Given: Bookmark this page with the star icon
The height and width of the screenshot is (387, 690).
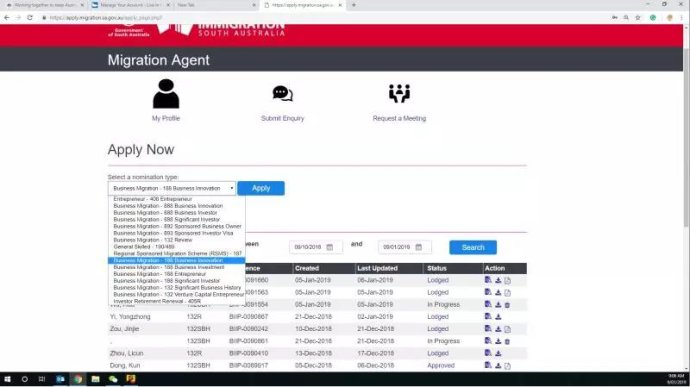Looking at the screenshot, I should click(638, 18).
